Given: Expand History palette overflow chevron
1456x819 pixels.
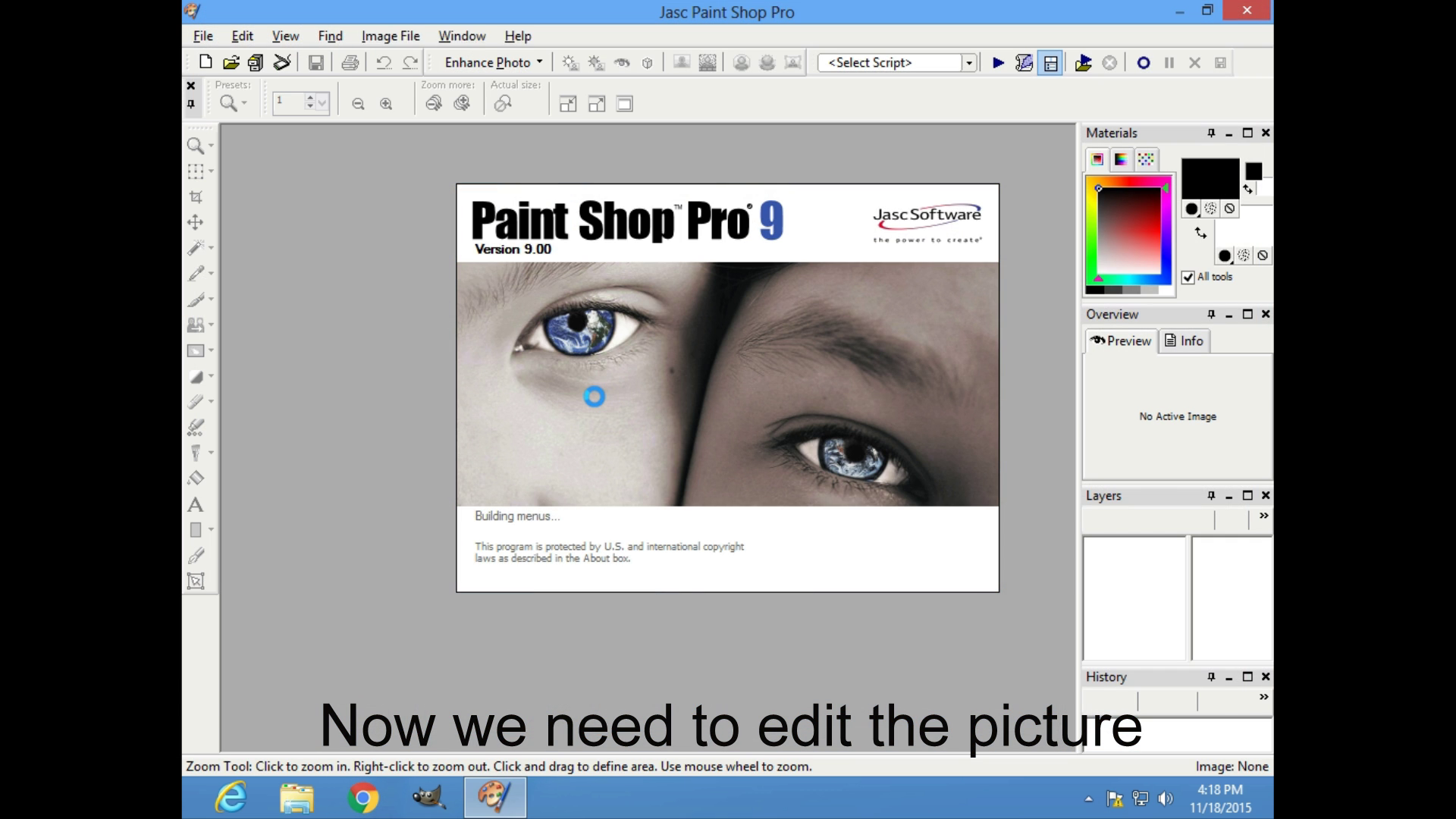Looking at the screenshot, I should tap(1263, 697).
